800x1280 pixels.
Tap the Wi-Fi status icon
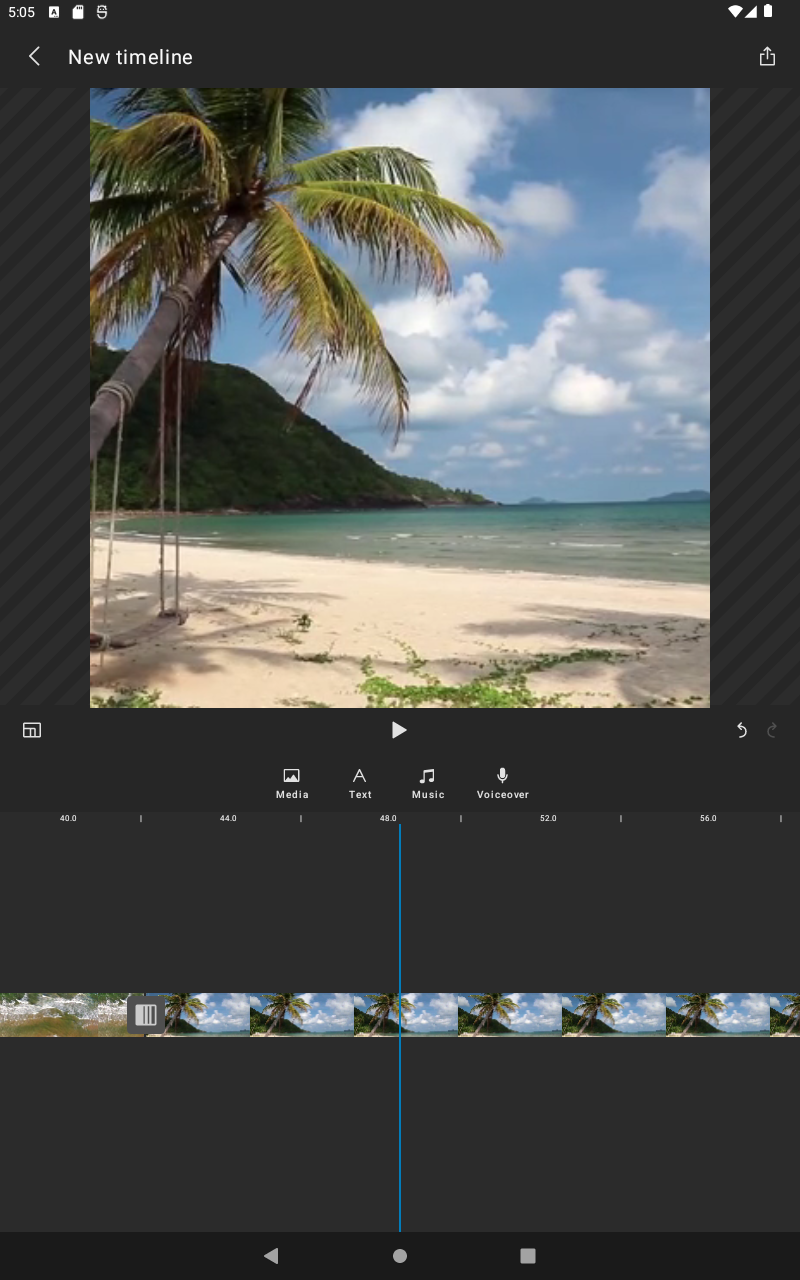(735, 12)
